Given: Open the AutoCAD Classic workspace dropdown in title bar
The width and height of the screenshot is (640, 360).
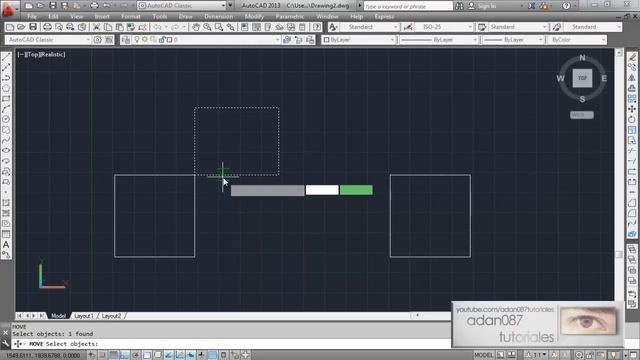Looking at the screenshot, I should (182, 6).
